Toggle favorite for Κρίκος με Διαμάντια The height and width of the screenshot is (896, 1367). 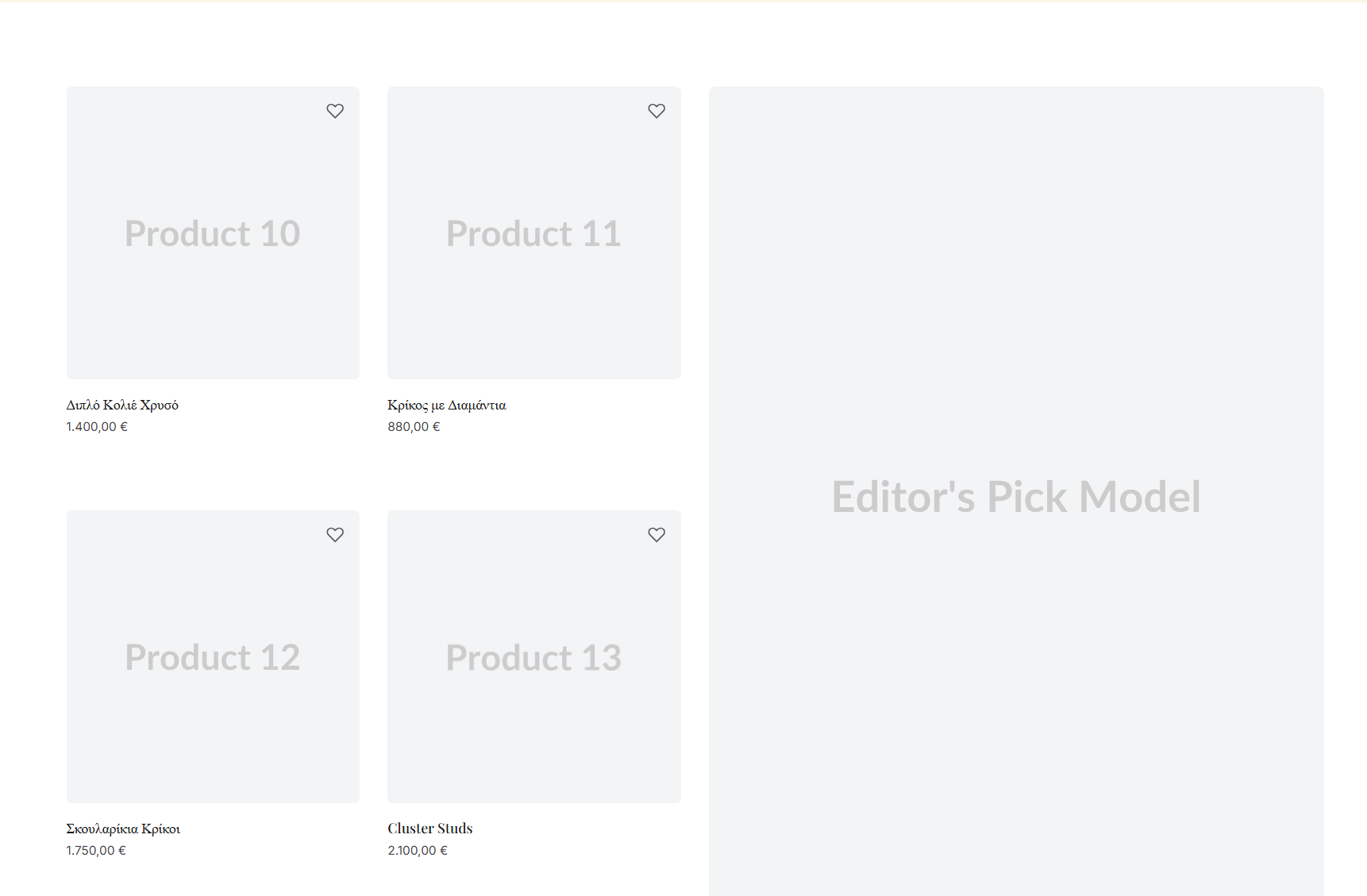(657, 111)
